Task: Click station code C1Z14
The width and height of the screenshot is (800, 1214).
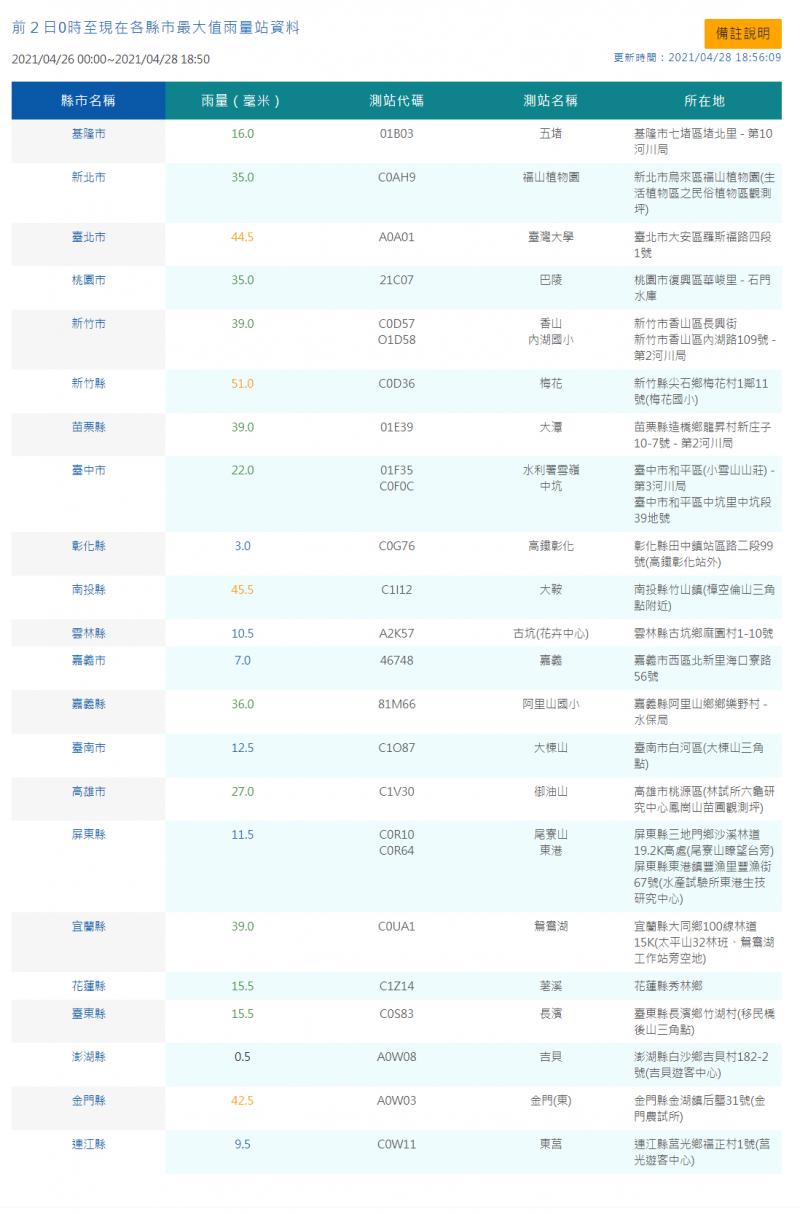Action: tap(397, 986)
